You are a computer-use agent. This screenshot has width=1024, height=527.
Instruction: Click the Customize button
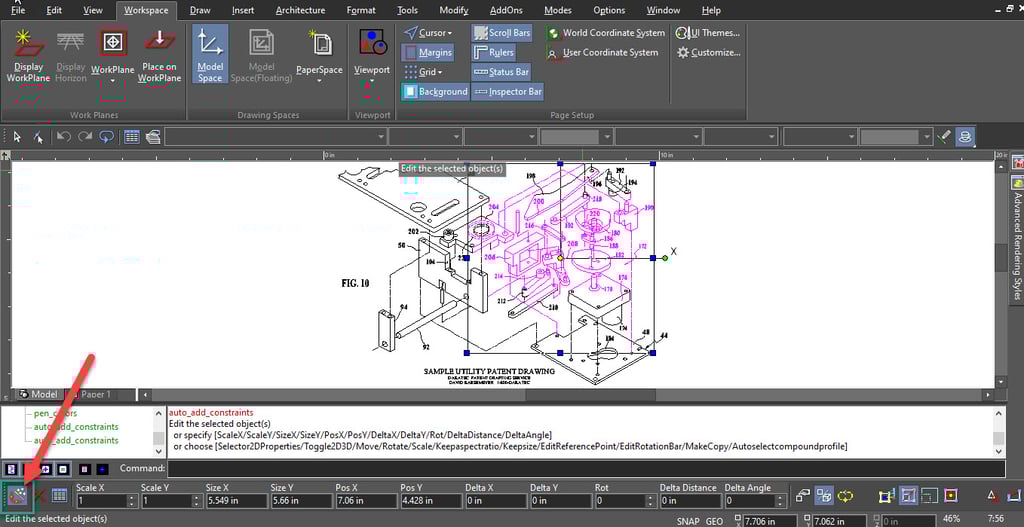(x=708, y=53)
